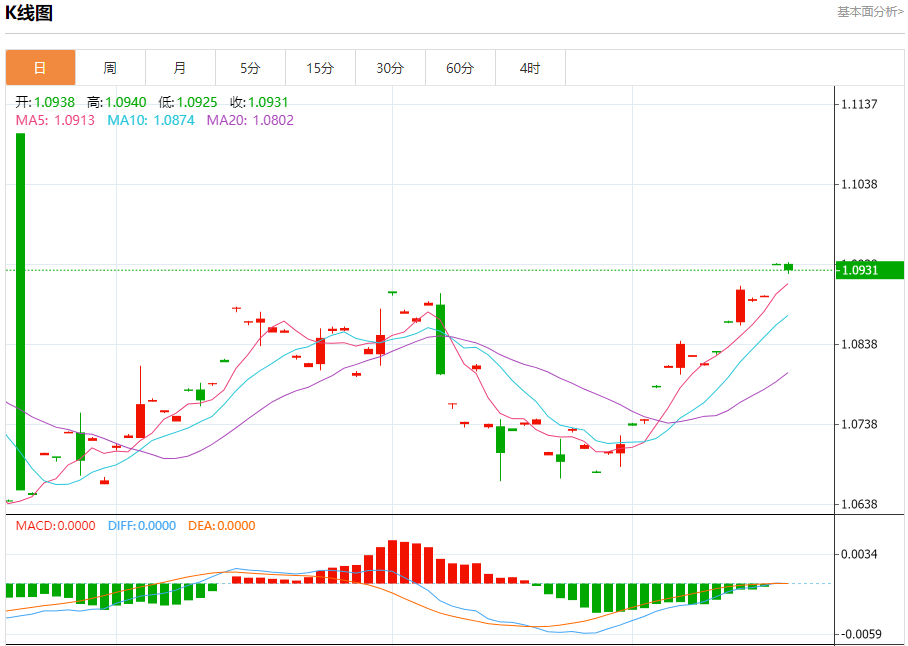Click the MA20 indicator label

point(250,120)
